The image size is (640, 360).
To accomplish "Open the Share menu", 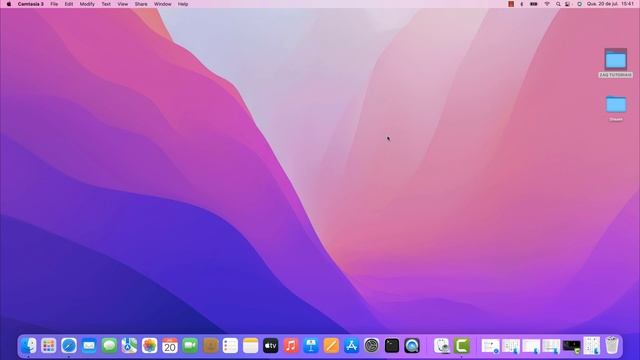I will pyautogui.click(x=141, y=4).
